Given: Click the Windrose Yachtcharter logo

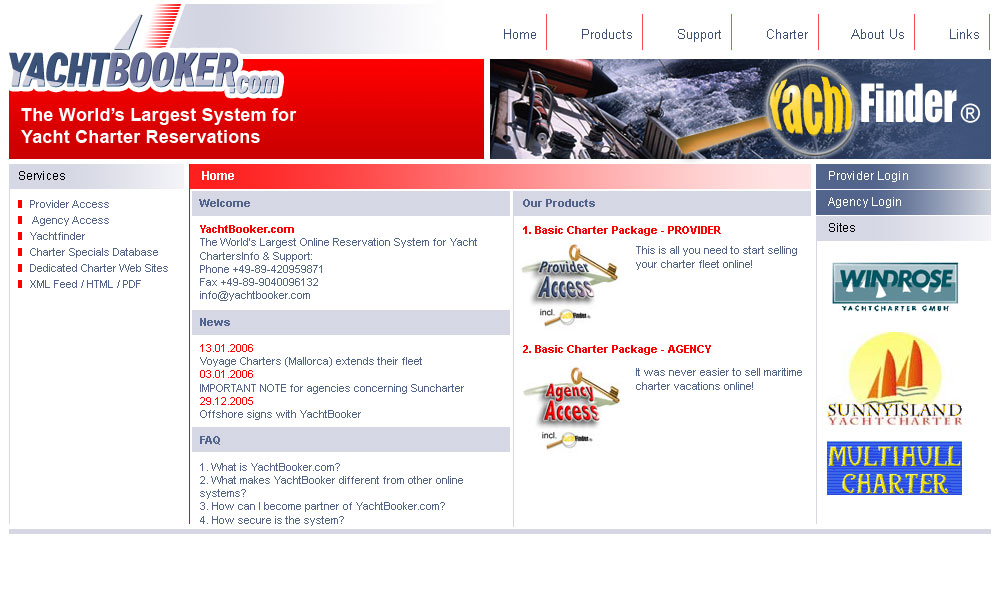Looking at the screenshot, I should 895,286.
